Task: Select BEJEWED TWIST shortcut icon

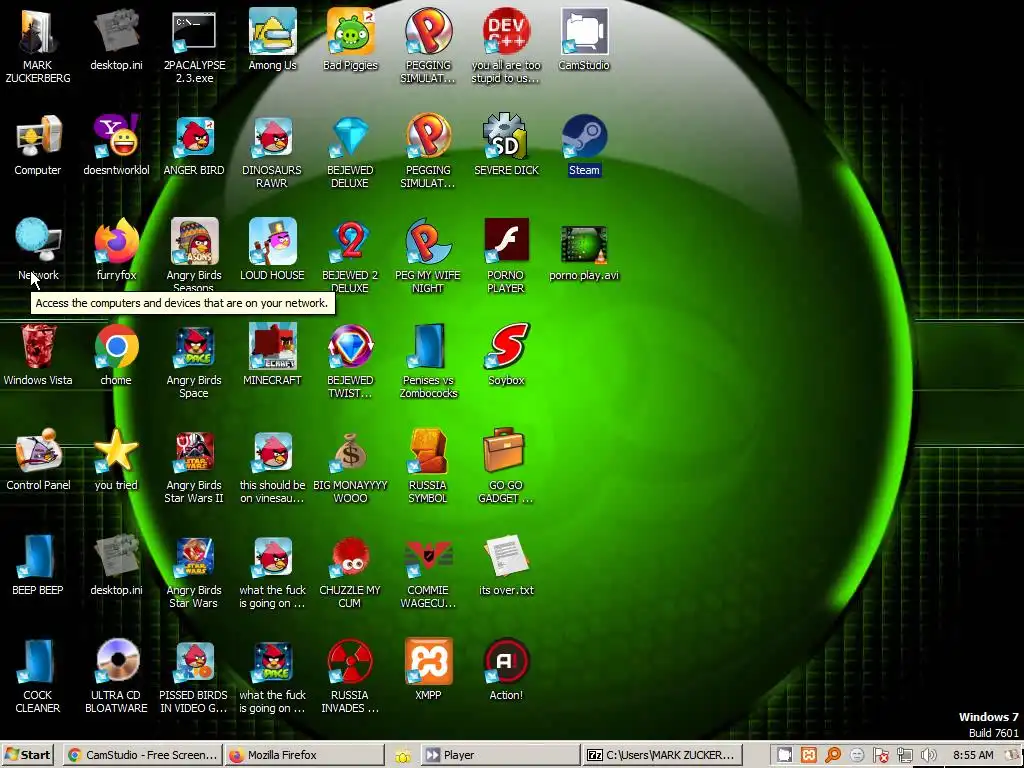Action: [351, 347]
